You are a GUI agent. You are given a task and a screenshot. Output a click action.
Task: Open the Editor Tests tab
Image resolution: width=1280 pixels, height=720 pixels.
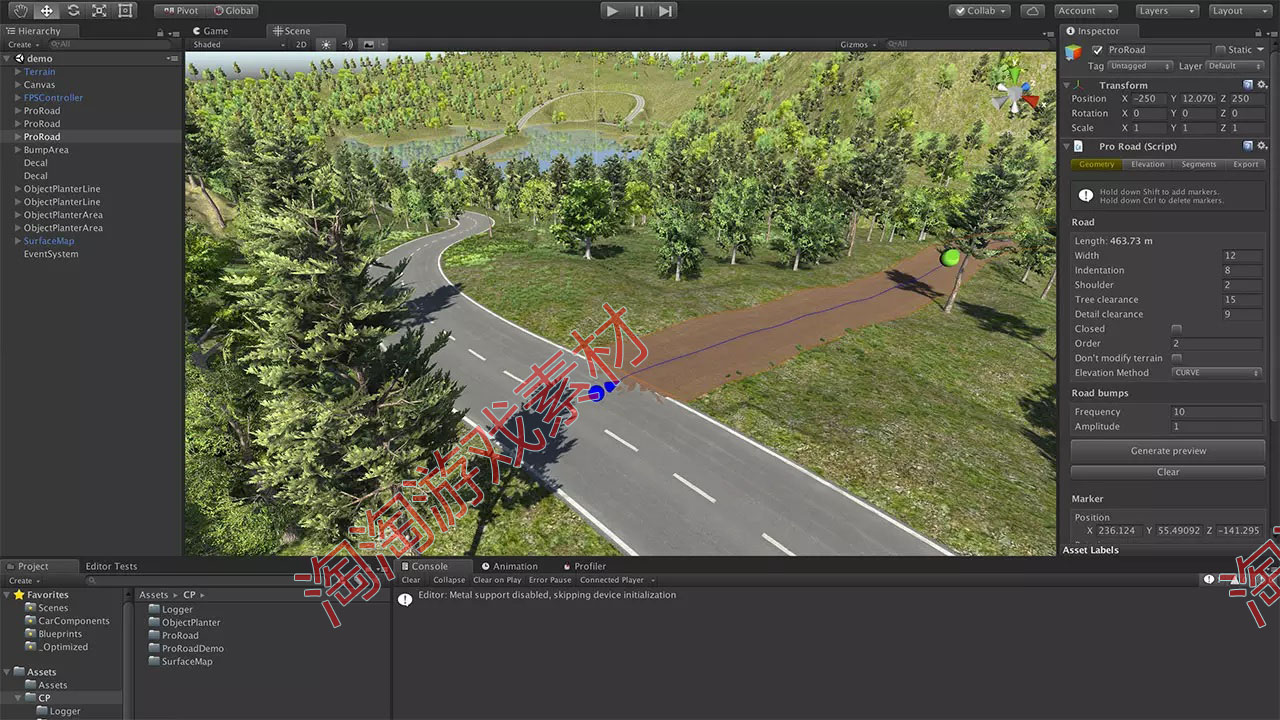tap(111, 566)
